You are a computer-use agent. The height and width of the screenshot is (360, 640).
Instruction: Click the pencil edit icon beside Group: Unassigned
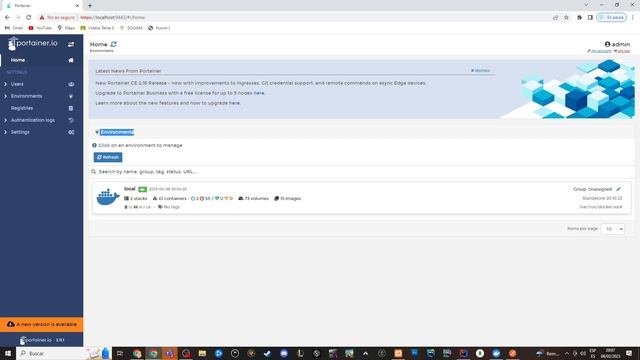pos(618,189)
